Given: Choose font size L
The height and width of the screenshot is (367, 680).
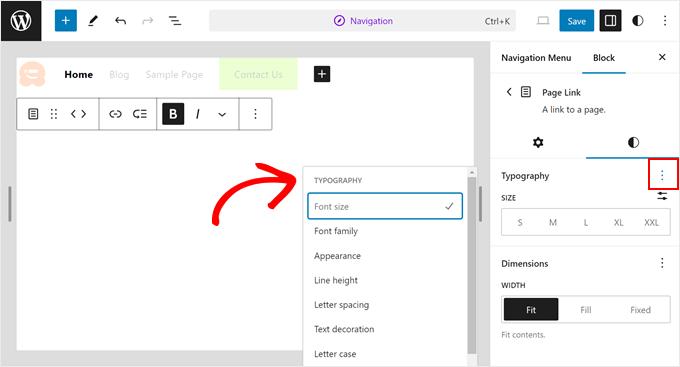Looking at the screenshot, I should (586, 223).
